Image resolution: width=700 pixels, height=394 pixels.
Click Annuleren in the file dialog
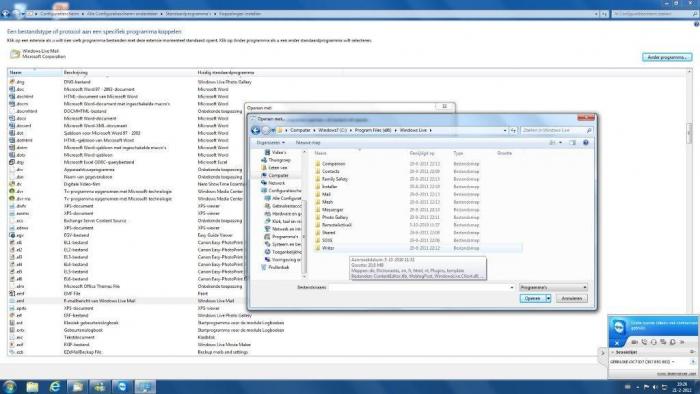(x=571, y=298)
